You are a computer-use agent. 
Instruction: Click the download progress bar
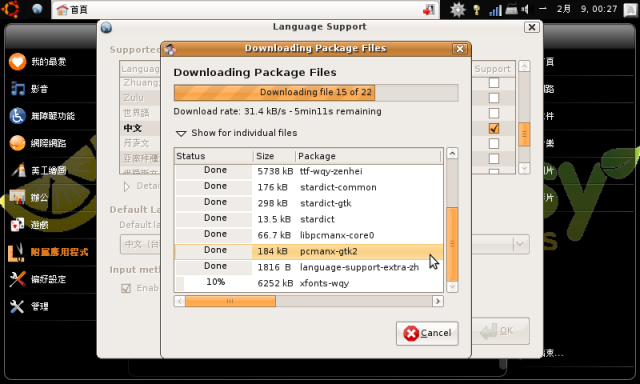[x=316, y=93]
